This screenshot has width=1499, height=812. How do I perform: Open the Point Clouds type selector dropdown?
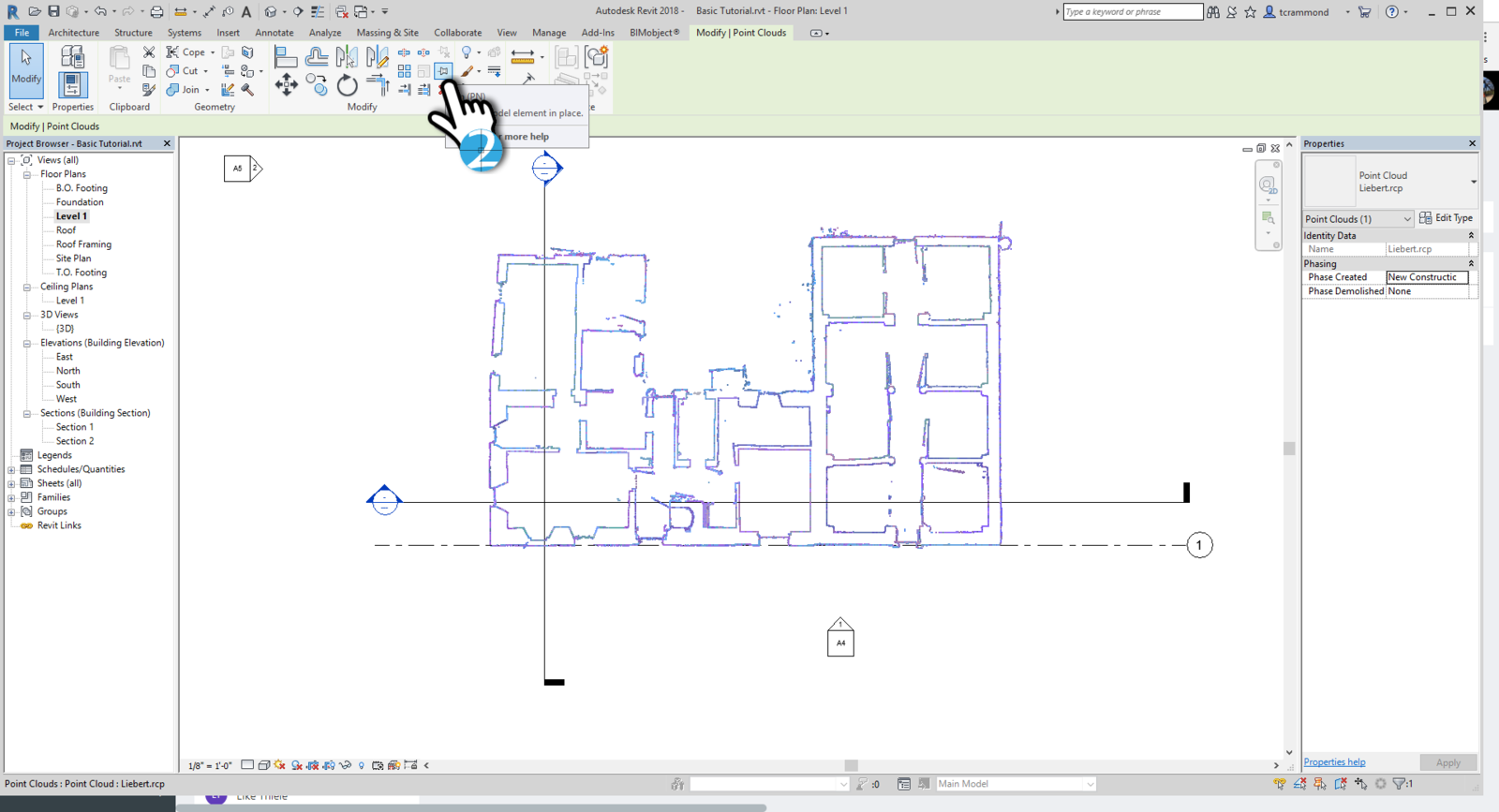pyautogui.click(x=1406, y=219)
